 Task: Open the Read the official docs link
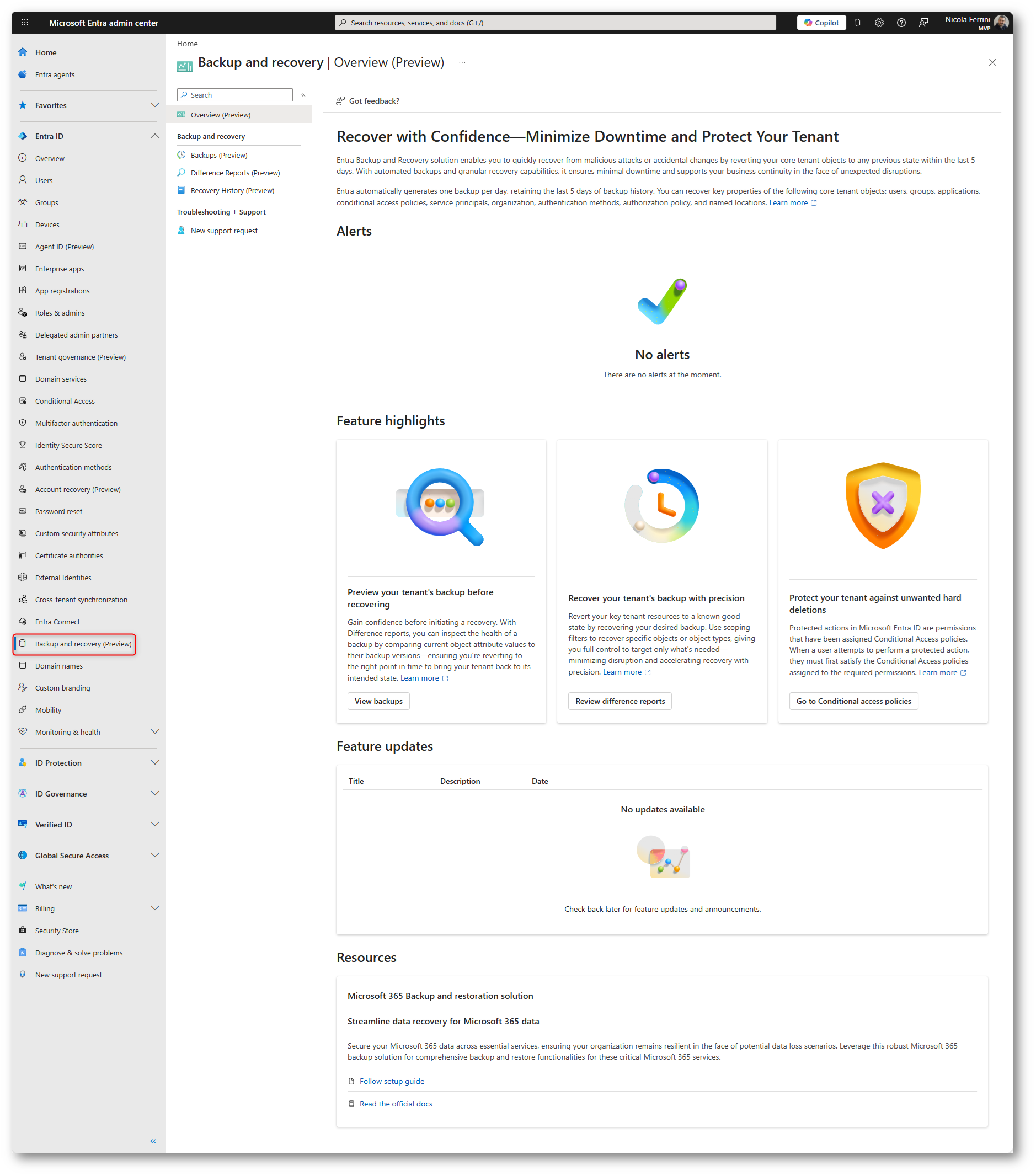396,1104
